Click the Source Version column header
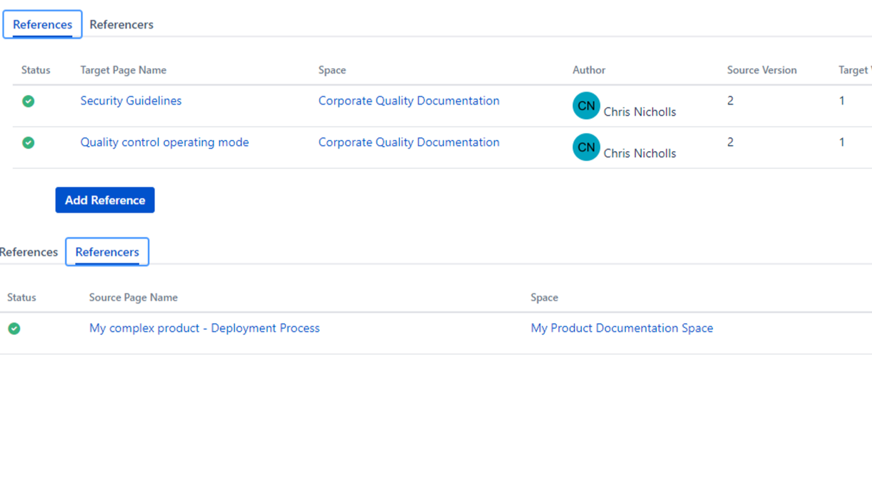Viewport: 872px width, 496px height. point(761,70)
